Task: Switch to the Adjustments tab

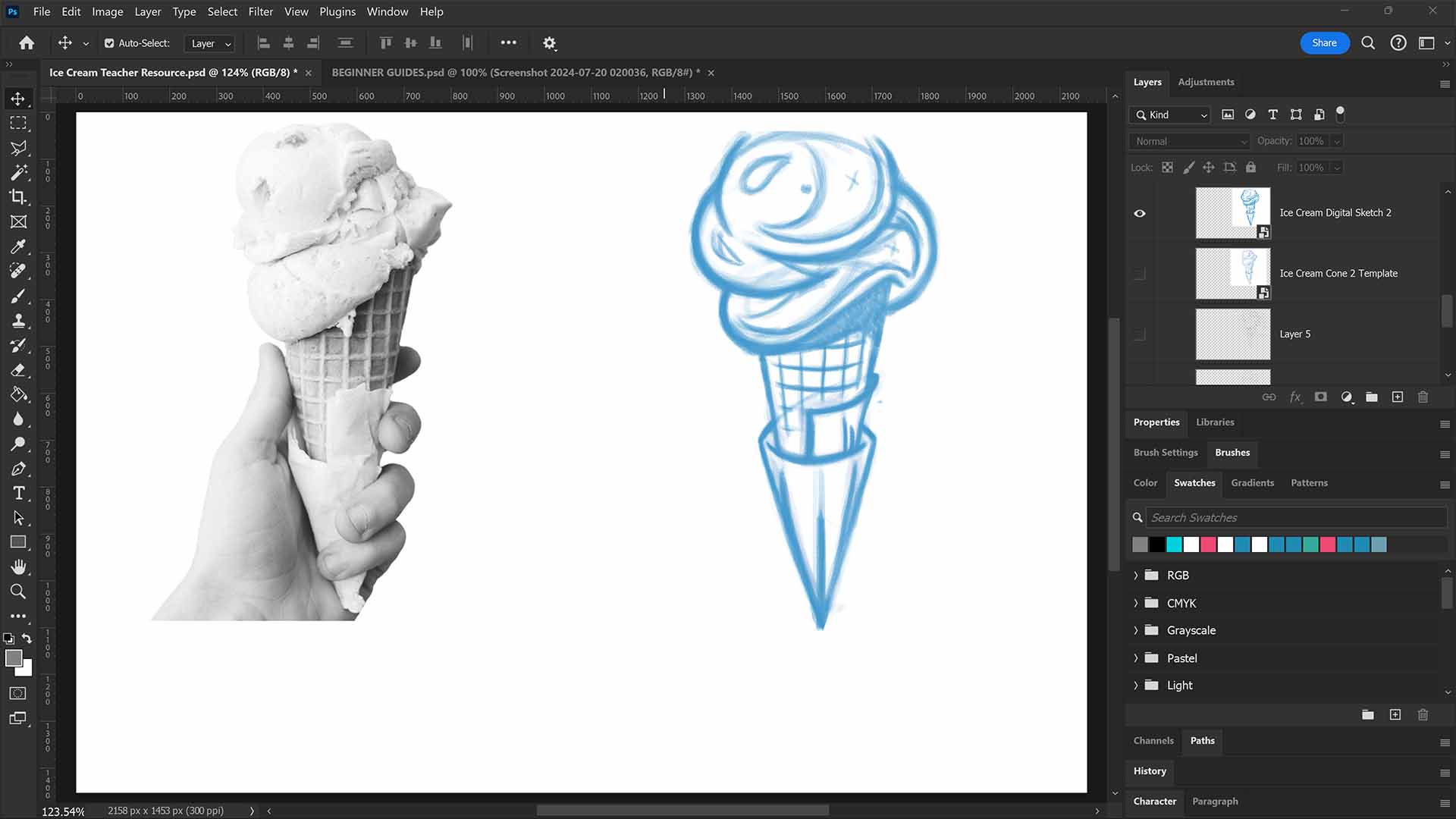Action: pos(1206,82)
